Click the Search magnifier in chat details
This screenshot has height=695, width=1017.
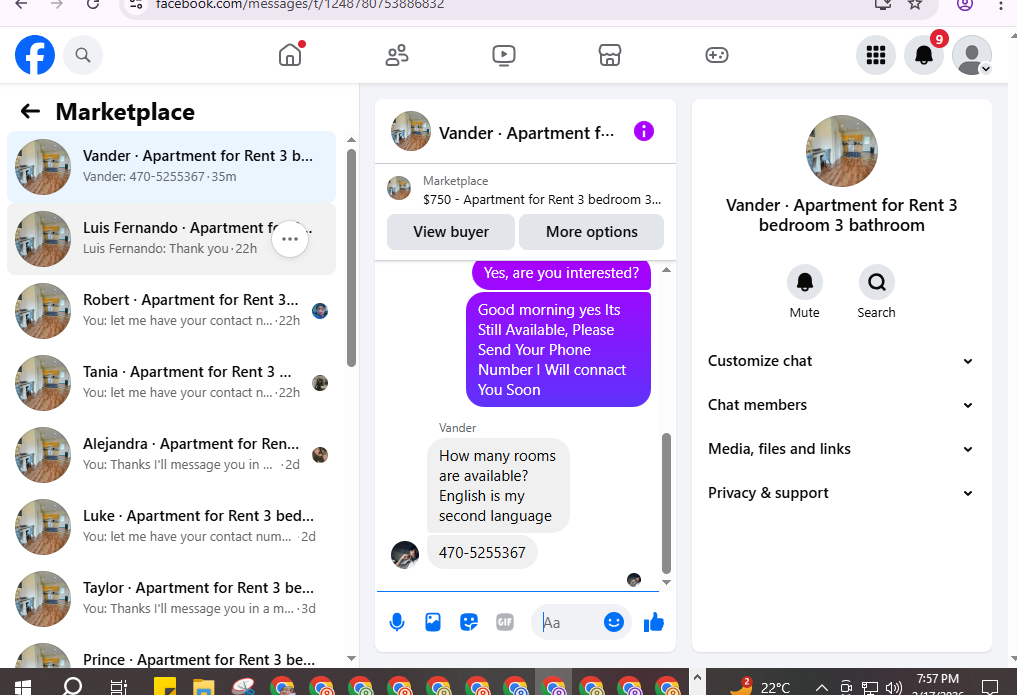coord(877,282)
